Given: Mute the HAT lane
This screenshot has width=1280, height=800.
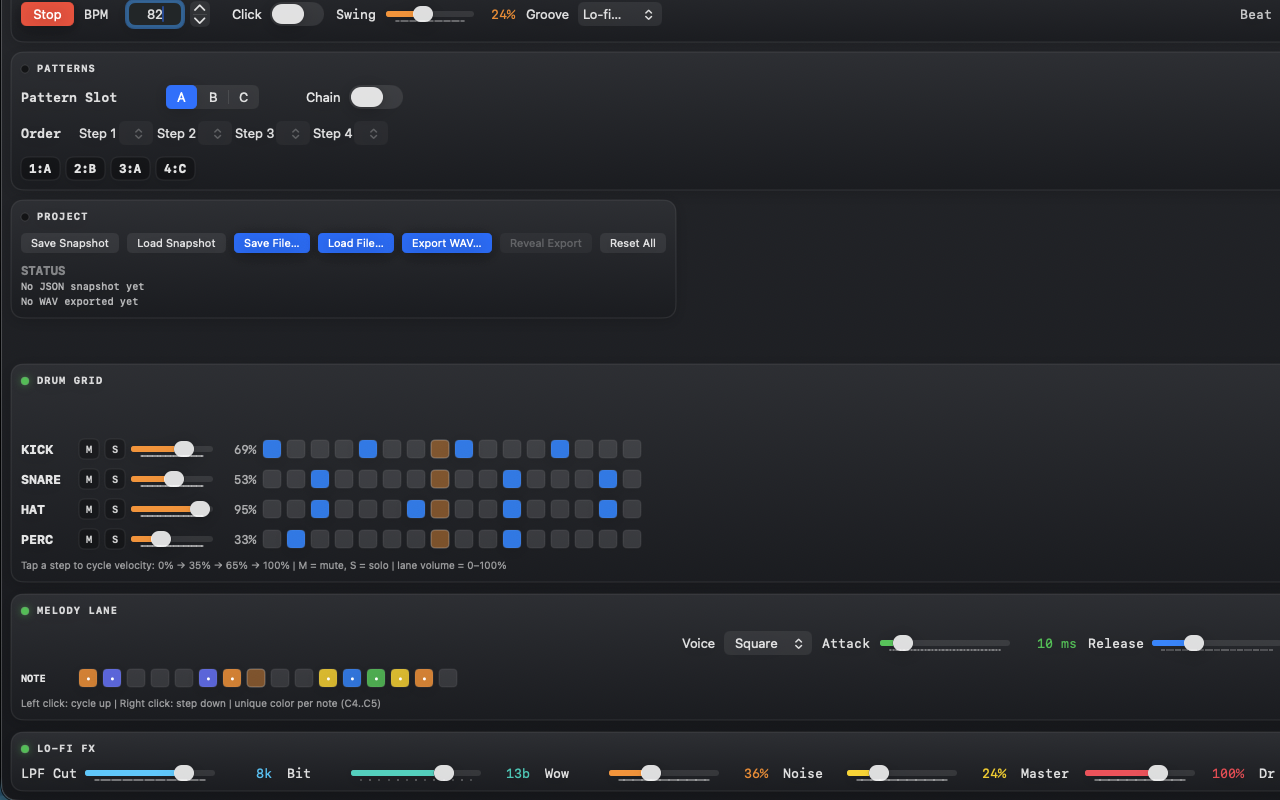Looking at the screenshot, I should click(89, 509).
